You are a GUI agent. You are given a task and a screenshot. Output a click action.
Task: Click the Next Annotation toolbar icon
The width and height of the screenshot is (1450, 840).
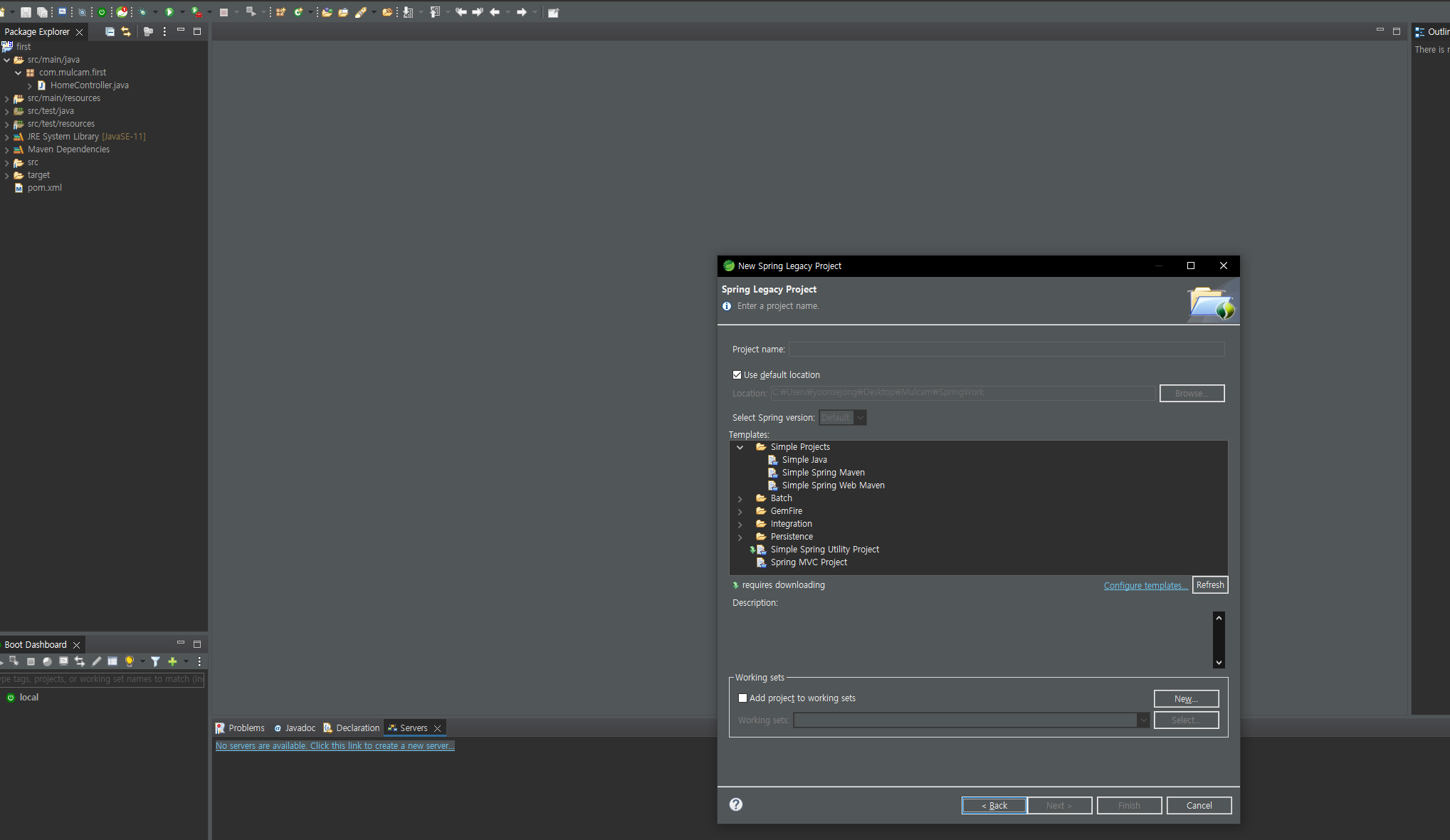coord(408,12)
